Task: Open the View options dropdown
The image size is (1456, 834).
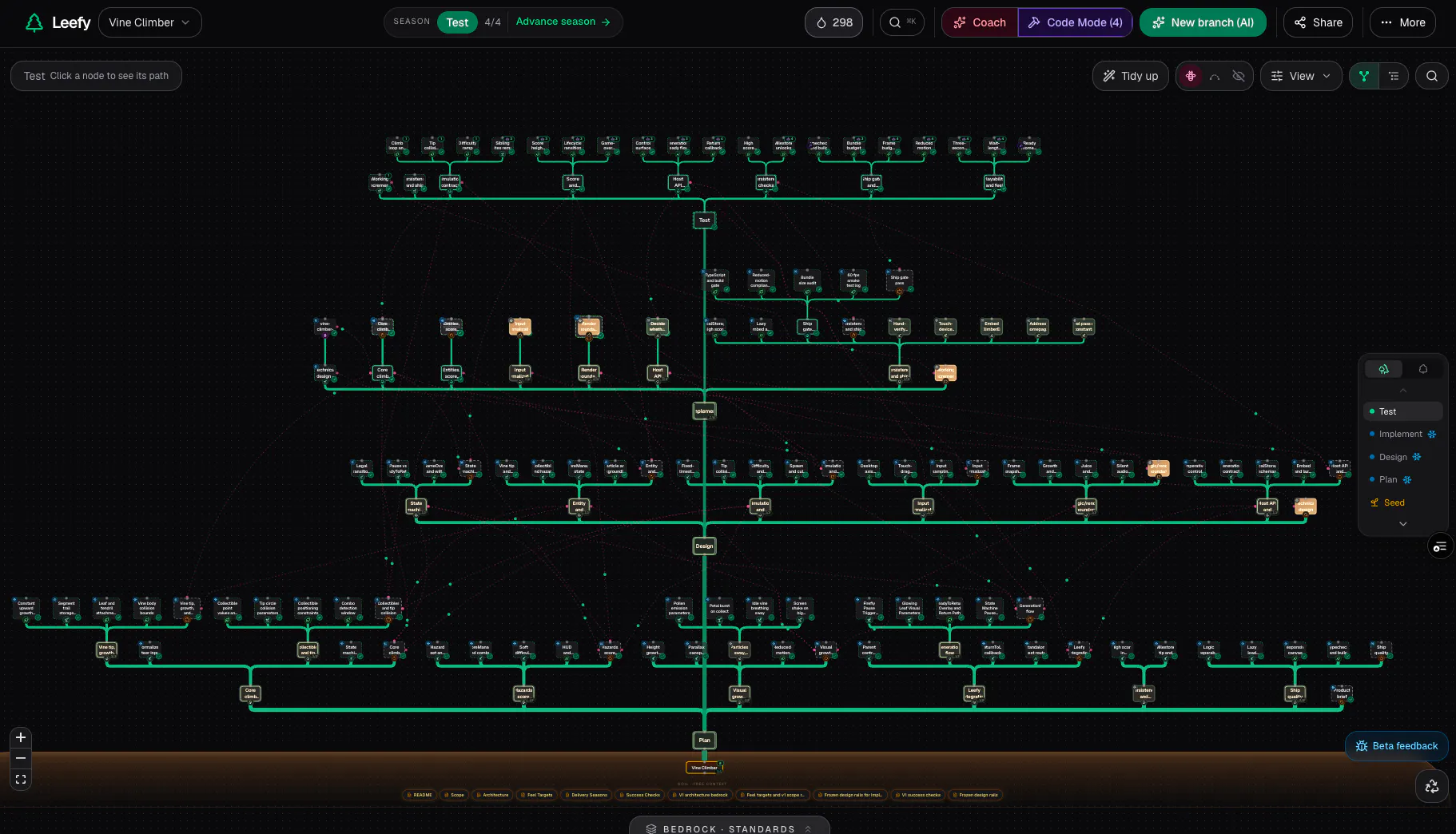Action: (x=1301, y=76)
